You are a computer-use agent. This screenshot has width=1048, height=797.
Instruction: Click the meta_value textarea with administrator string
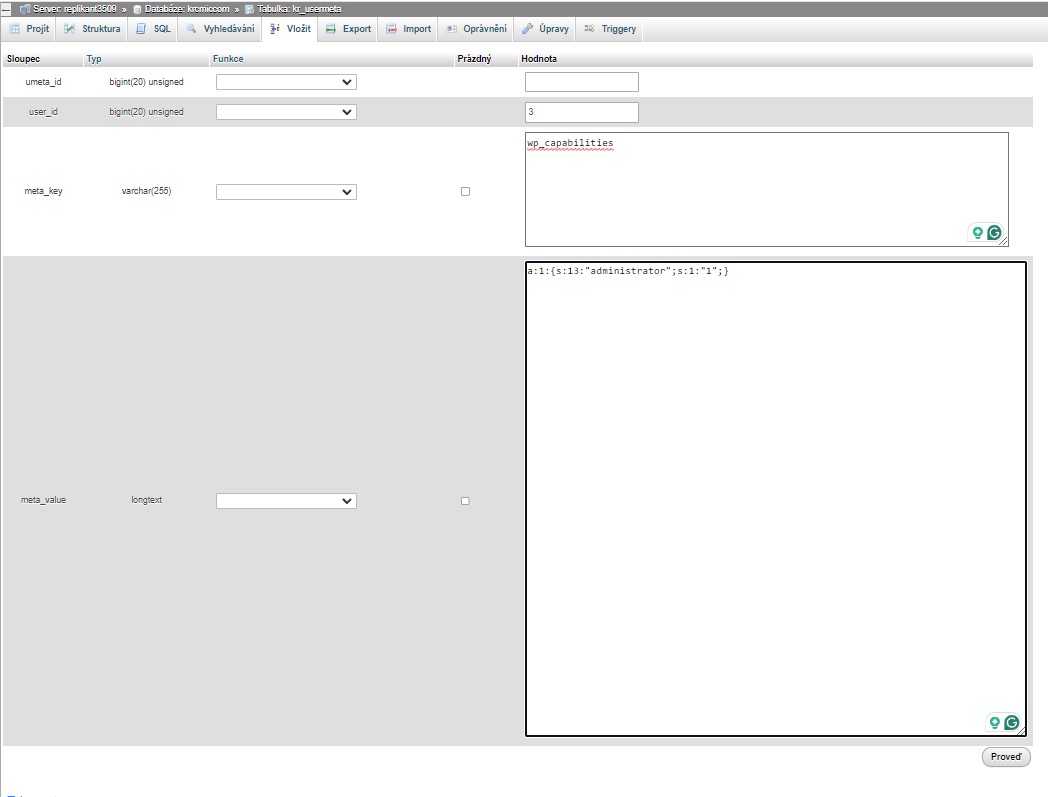(x=775, y=499)
